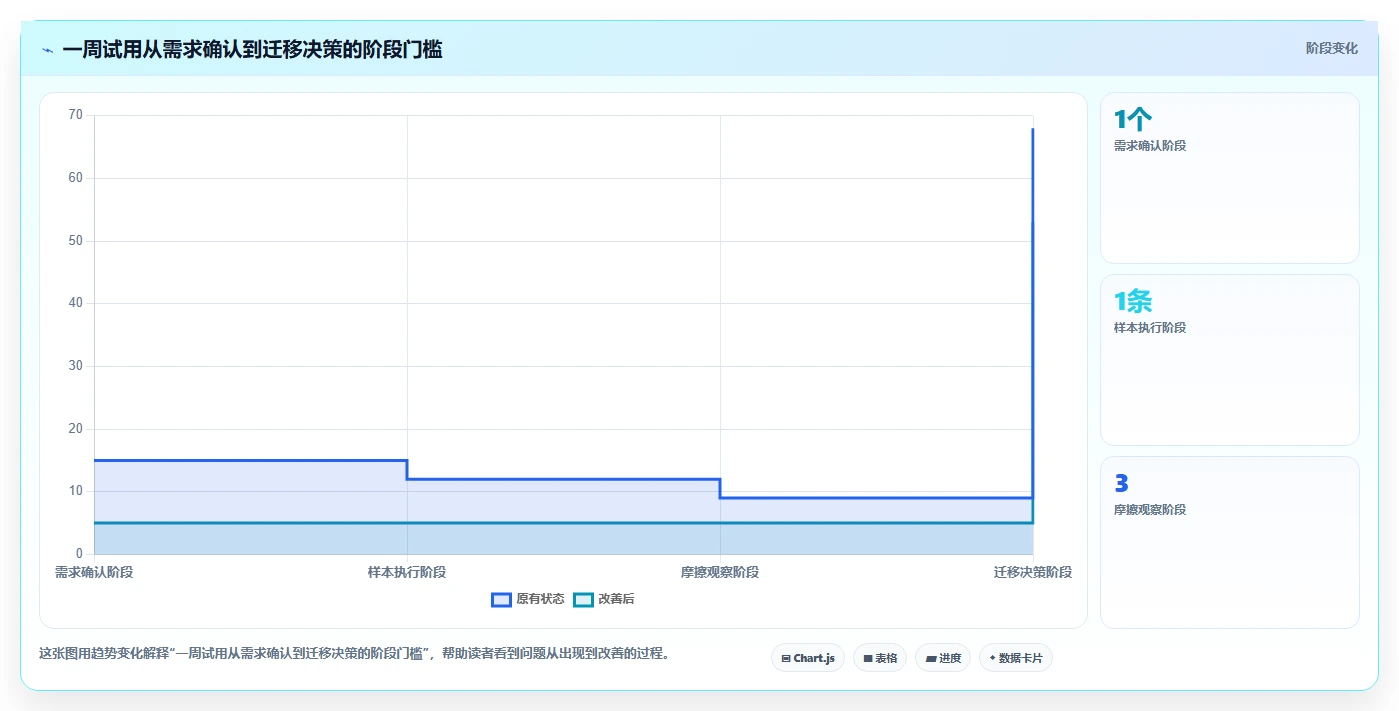Click the 阶段变化 label in header
Screen dimensions: 1399x711
1331,48
